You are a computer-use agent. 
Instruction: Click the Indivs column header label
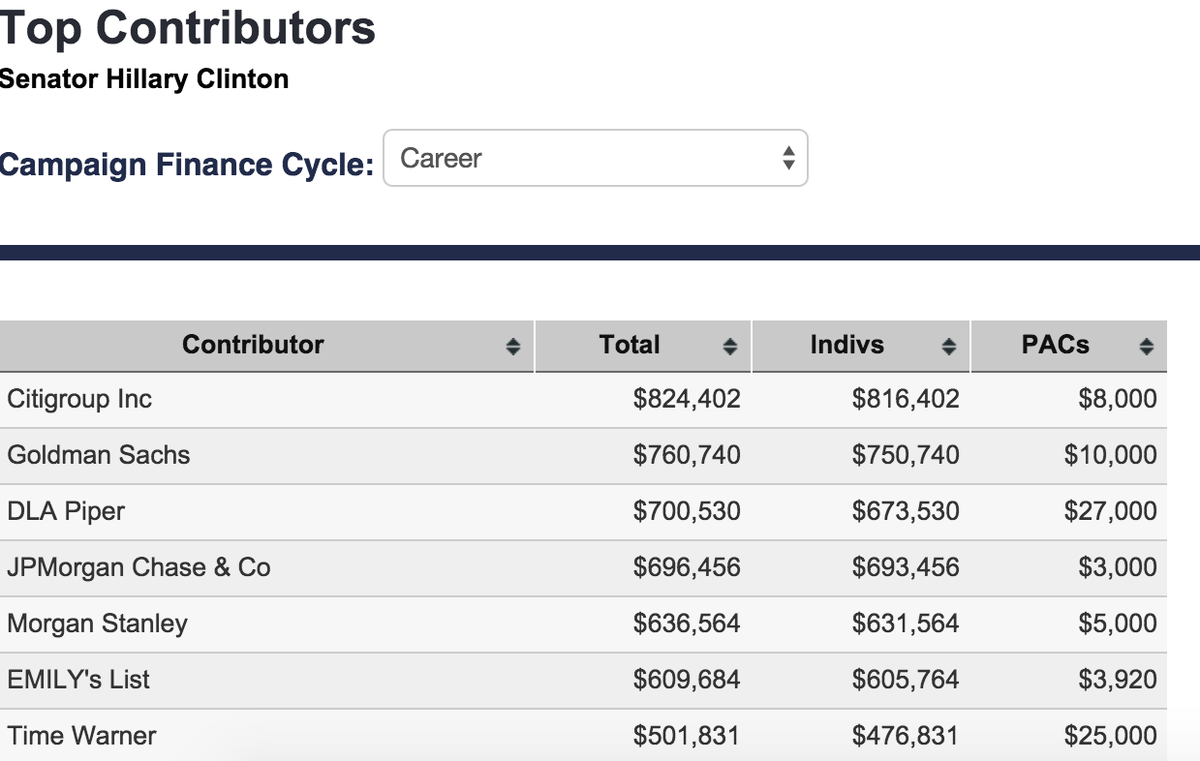[847, 345]
